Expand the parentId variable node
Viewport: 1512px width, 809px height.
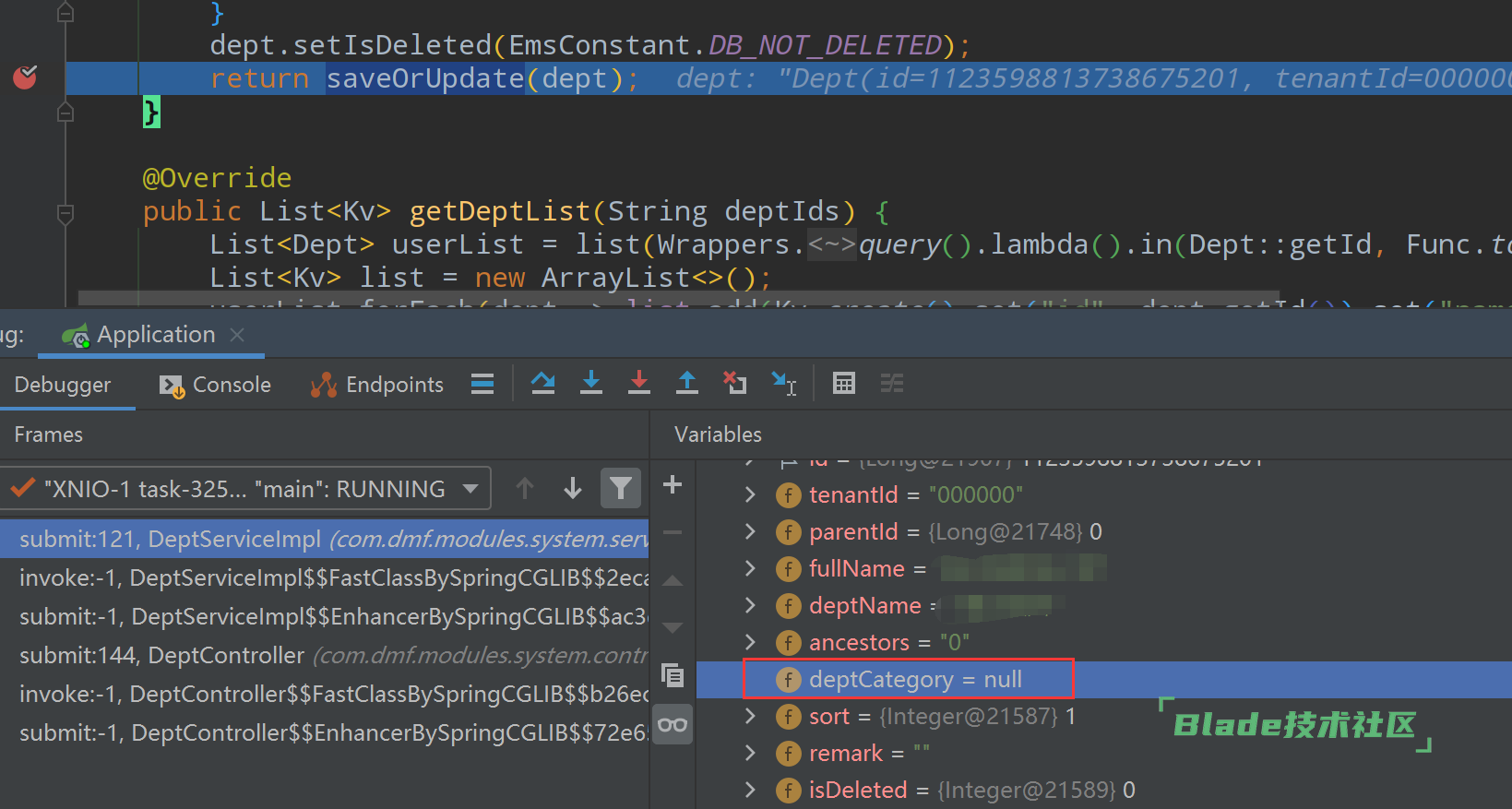(x=750, y=531)
